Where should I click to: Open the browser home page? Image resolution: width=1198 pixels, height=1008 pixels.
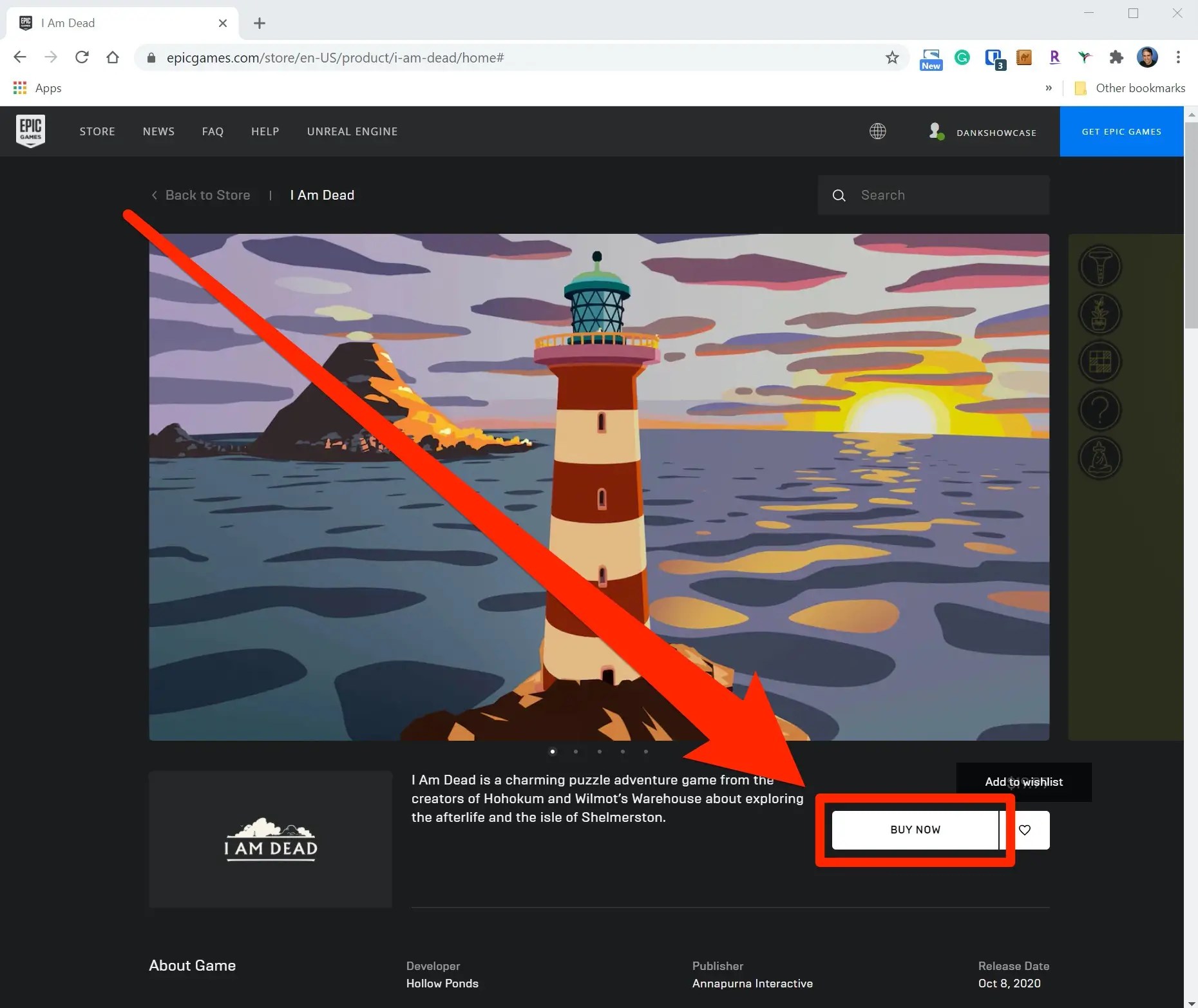point(113,57)
